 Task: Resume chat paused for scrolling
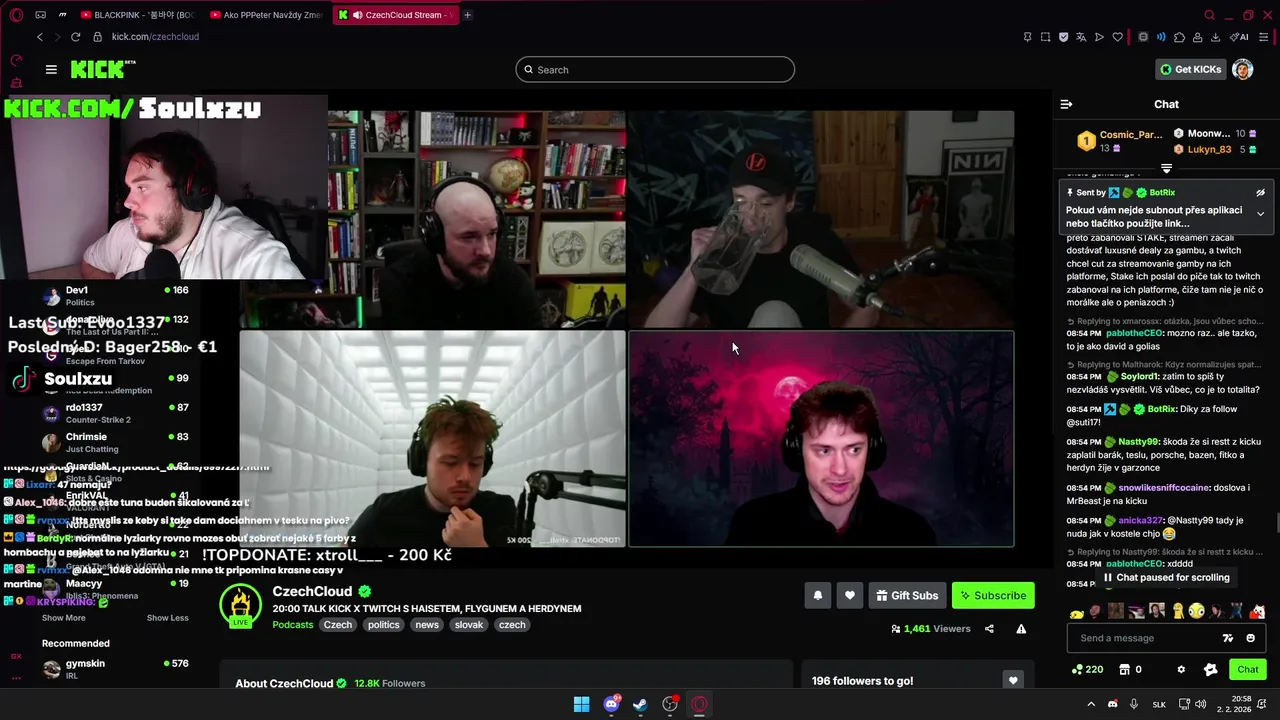click(x=1165, y=578)
